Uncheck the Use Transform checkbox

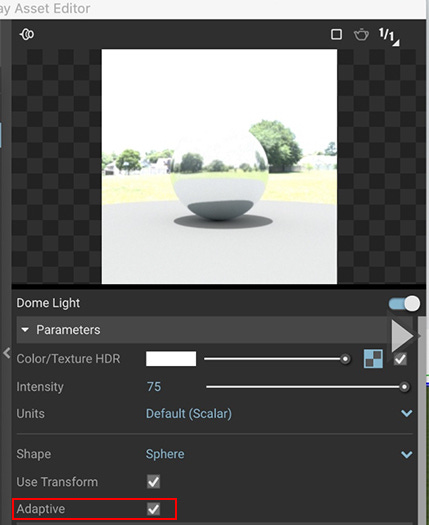coord(153,482)
